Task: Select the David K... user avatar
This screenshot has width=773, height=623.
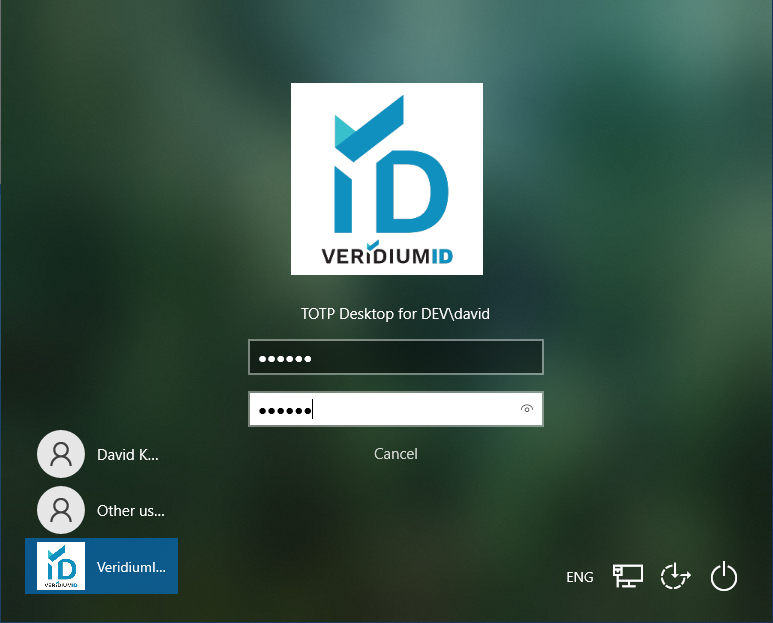Action: (x=61, y=455)
